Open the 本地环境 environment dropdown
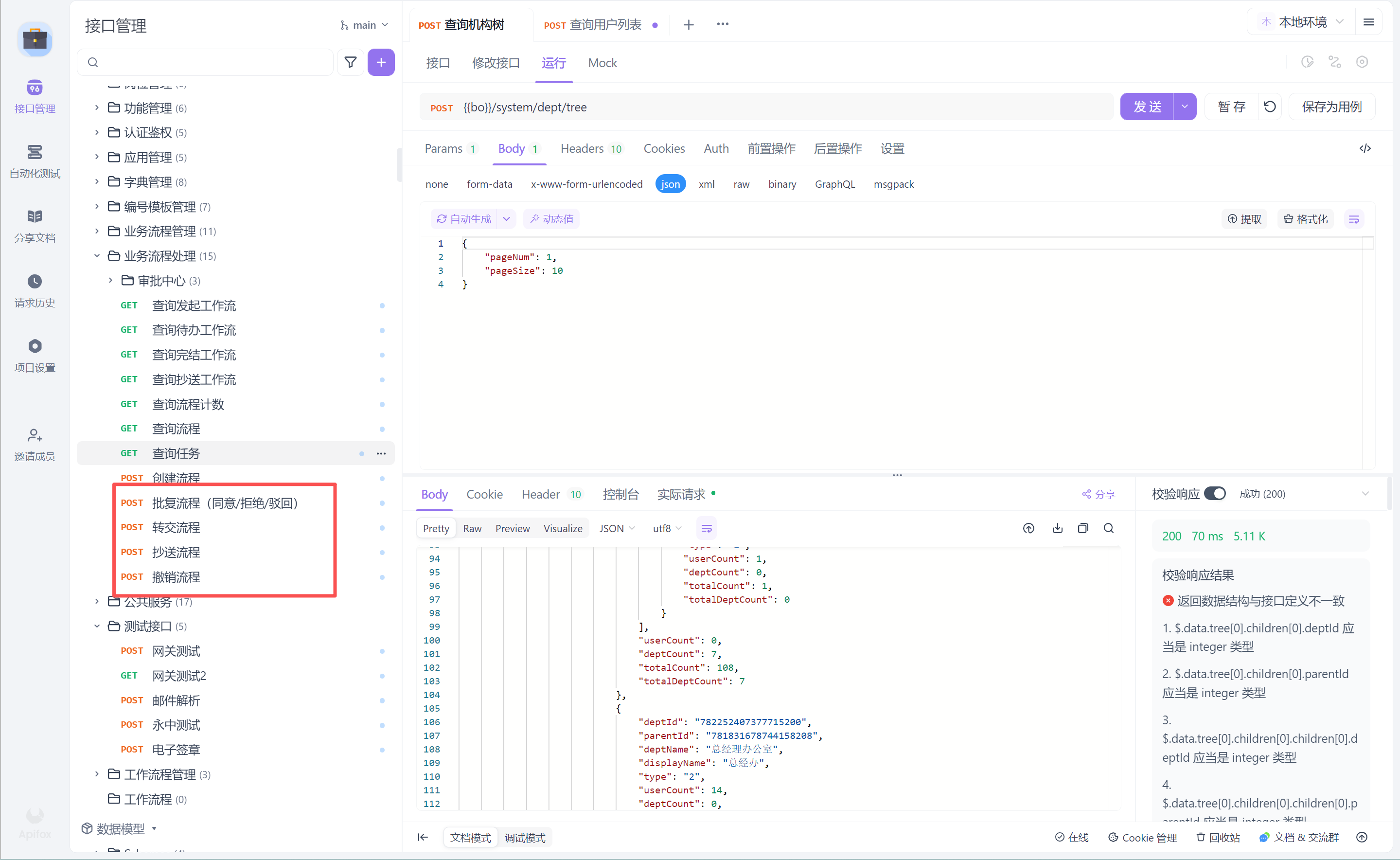This screenshot has width=1400, height=860. (1302, 22)
